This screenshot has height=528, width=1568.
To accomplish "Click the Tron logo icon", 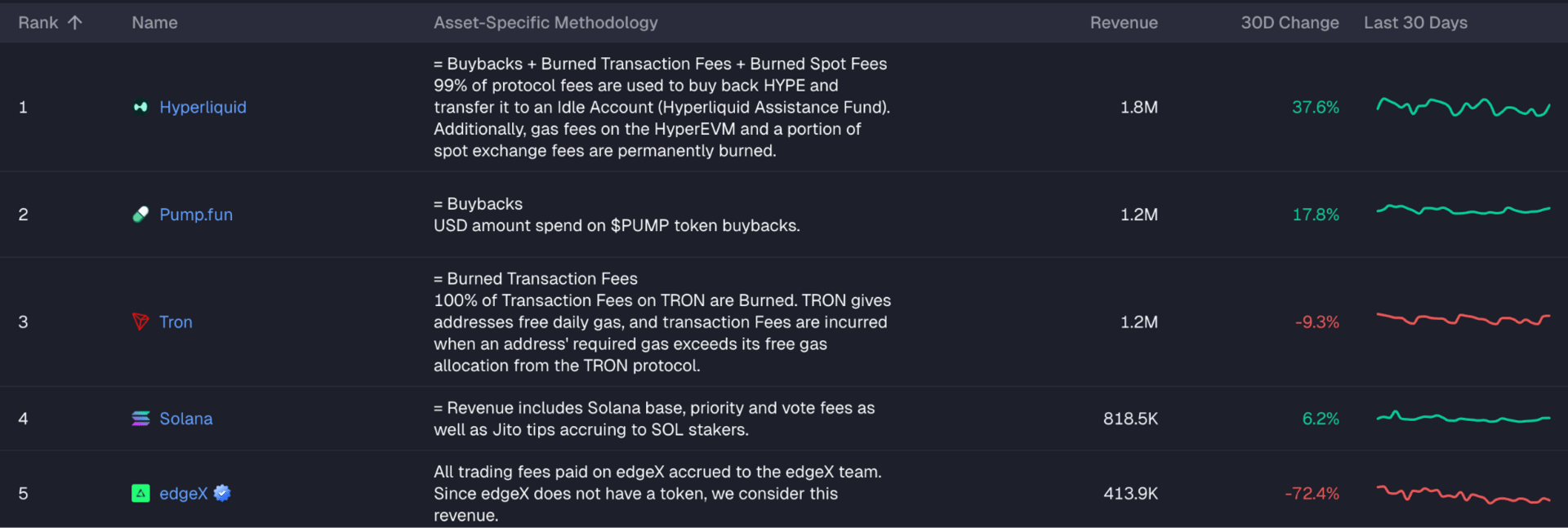I will pyautogui.click(x=140, y=322).
